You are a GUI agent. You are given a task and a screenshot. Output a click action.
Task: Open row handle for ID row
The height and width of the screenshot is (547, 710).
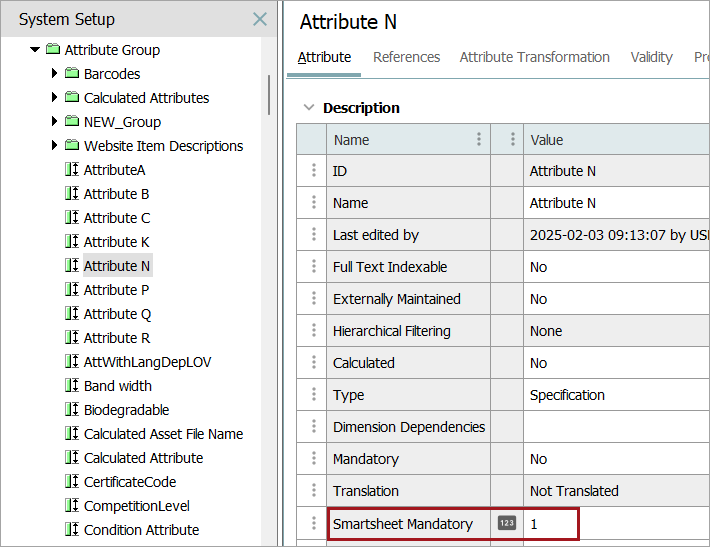(313, 170)
